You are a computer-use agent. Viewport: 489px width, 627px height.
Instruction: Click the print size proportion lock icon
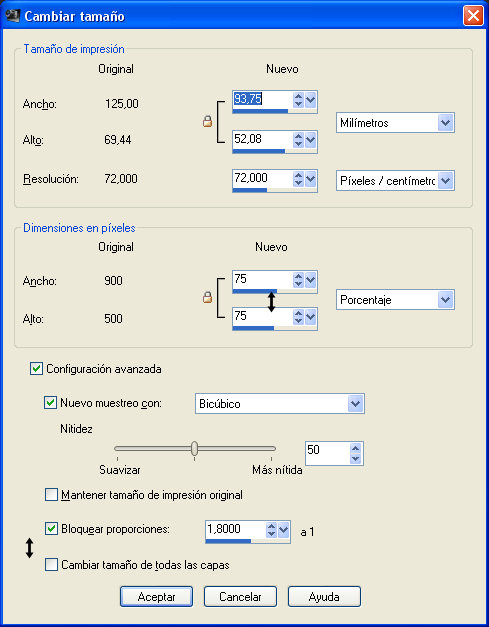pyautogui.click(x=207, y=122)
